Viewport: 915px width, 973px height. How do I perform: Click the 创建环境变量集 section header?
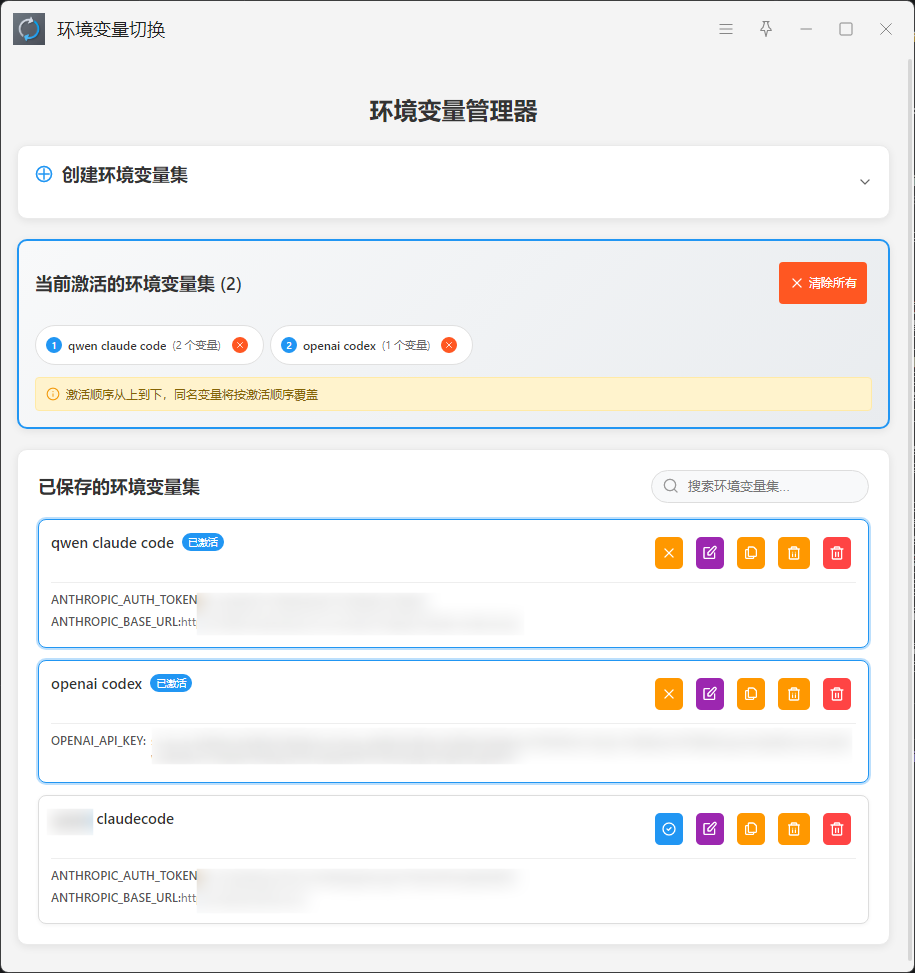tap(125, 175)
